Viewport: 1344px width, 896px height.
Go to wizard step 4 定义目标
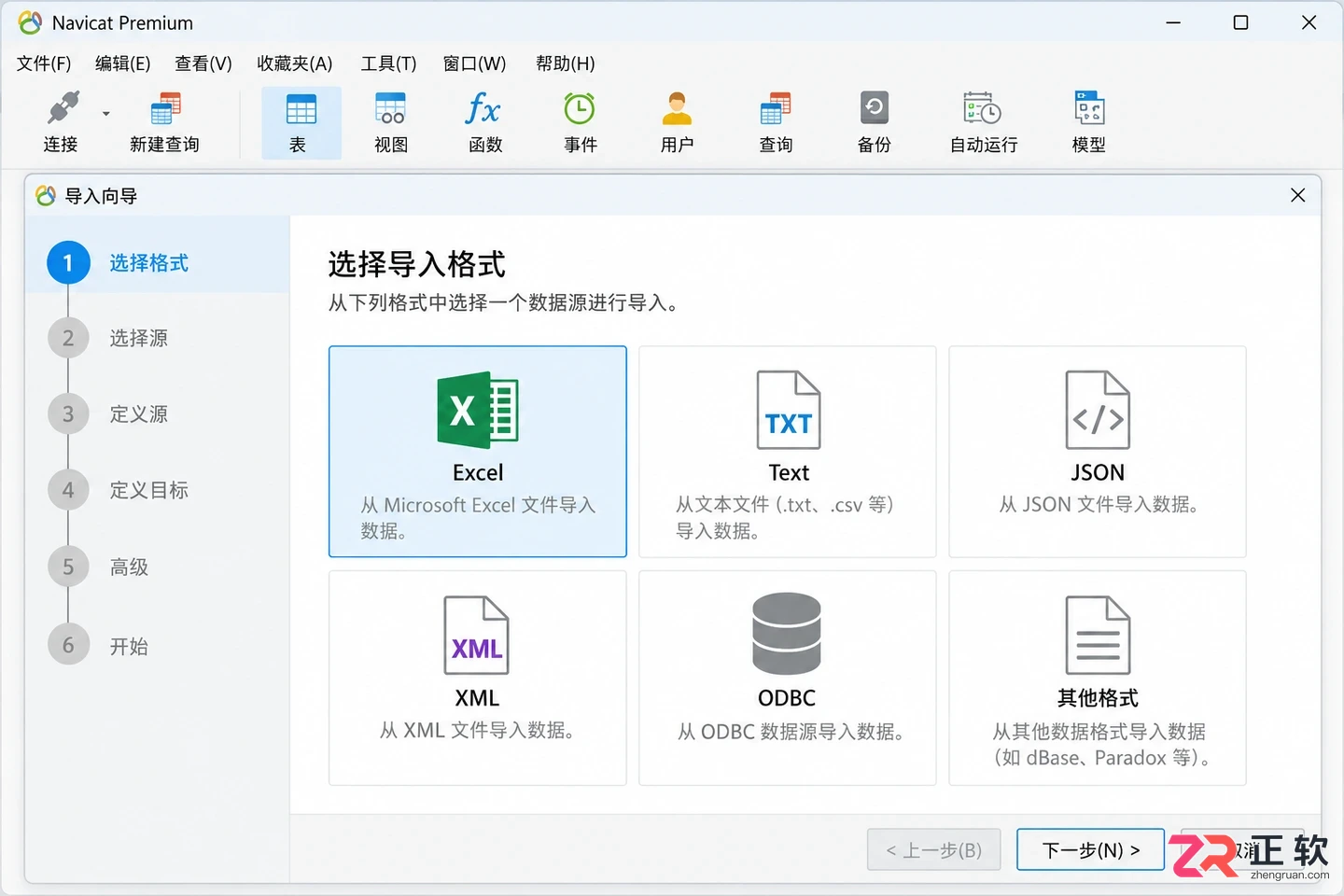(x=119, y=490)
